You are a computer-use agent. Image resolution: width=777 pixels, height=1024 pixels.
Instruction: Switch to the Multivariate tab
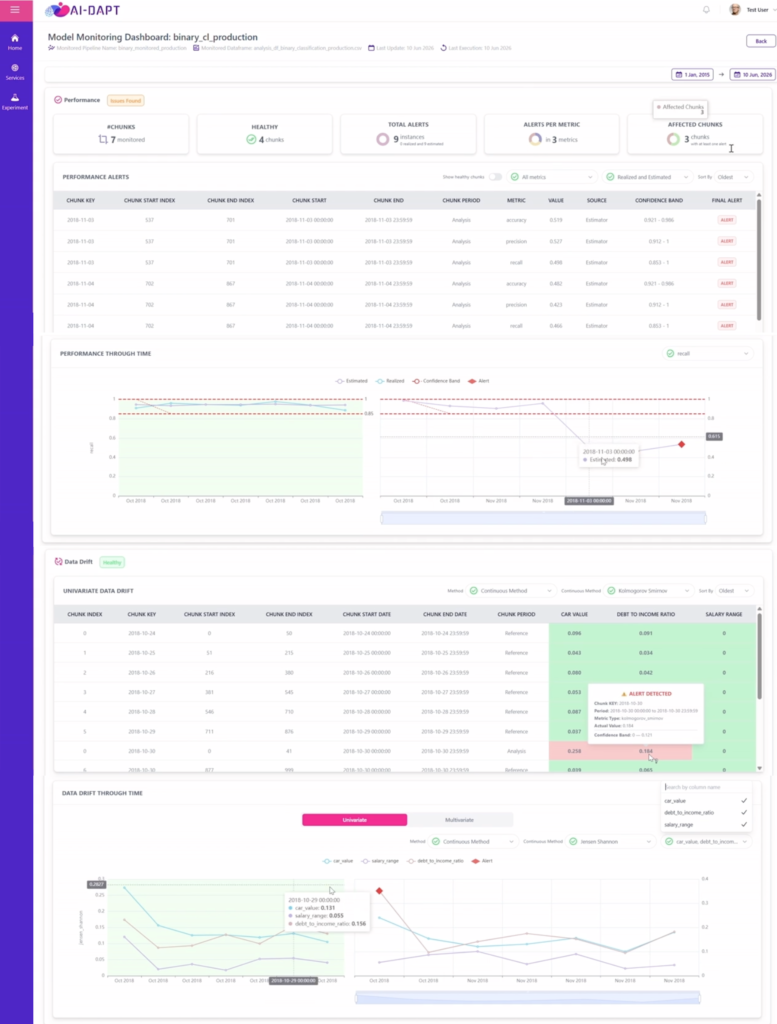click(460, 820)
